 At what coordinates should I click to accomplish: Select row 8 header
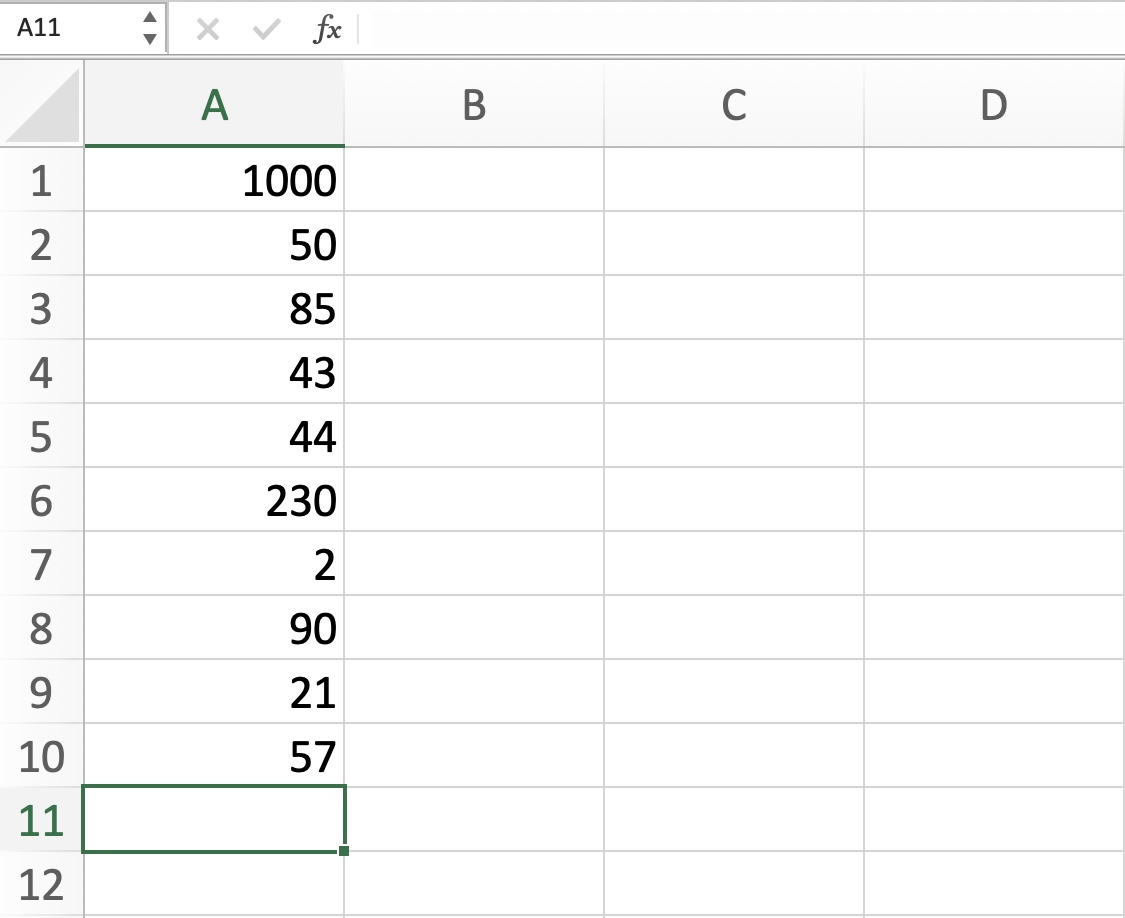click(42, 627)
